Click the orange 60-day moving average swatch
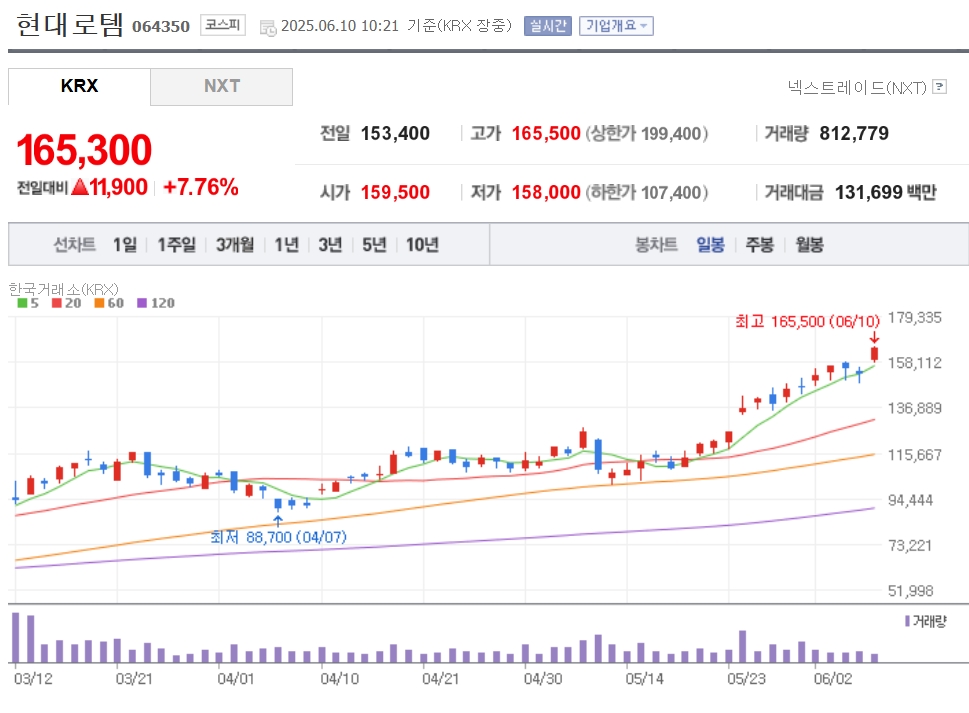 (x=99, y=303)
